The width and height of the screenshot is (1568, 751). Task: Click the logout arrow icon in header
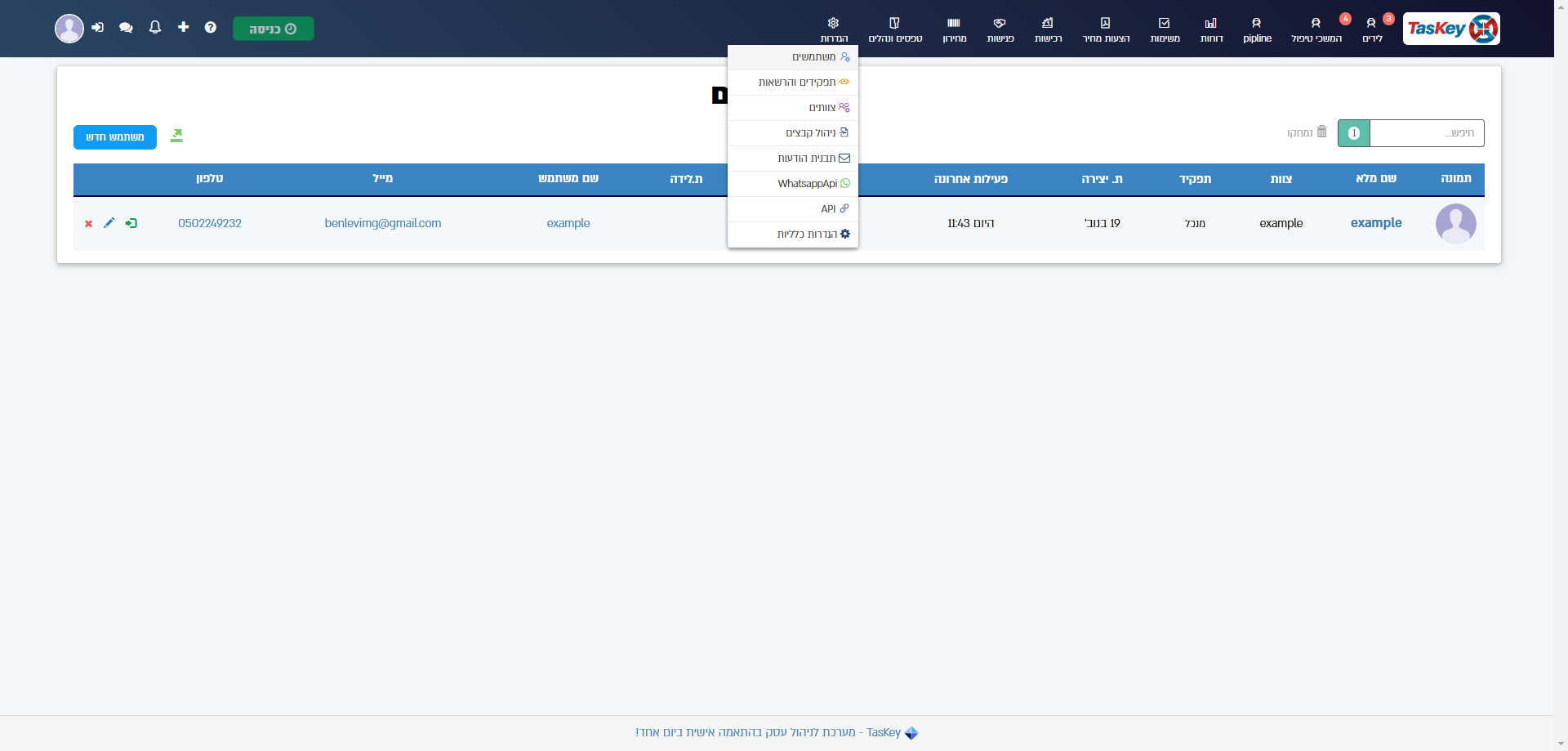tap(98, 28)
